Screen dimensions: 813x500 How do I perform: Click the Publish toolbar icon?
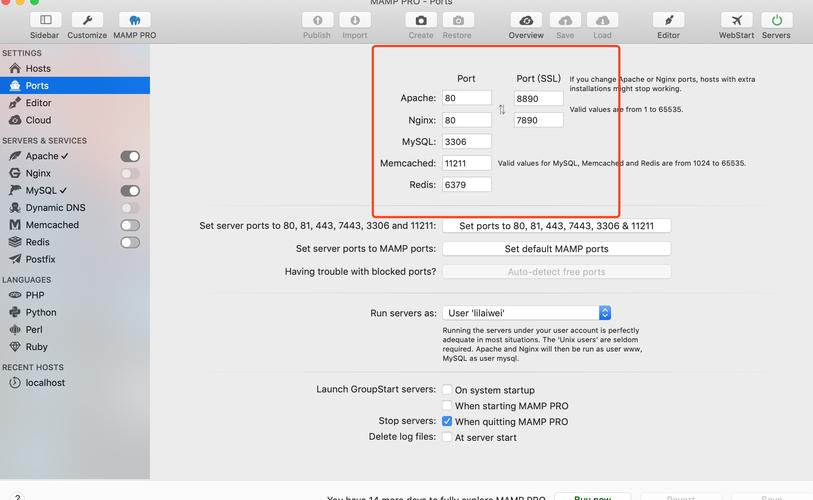click(317, 20)
